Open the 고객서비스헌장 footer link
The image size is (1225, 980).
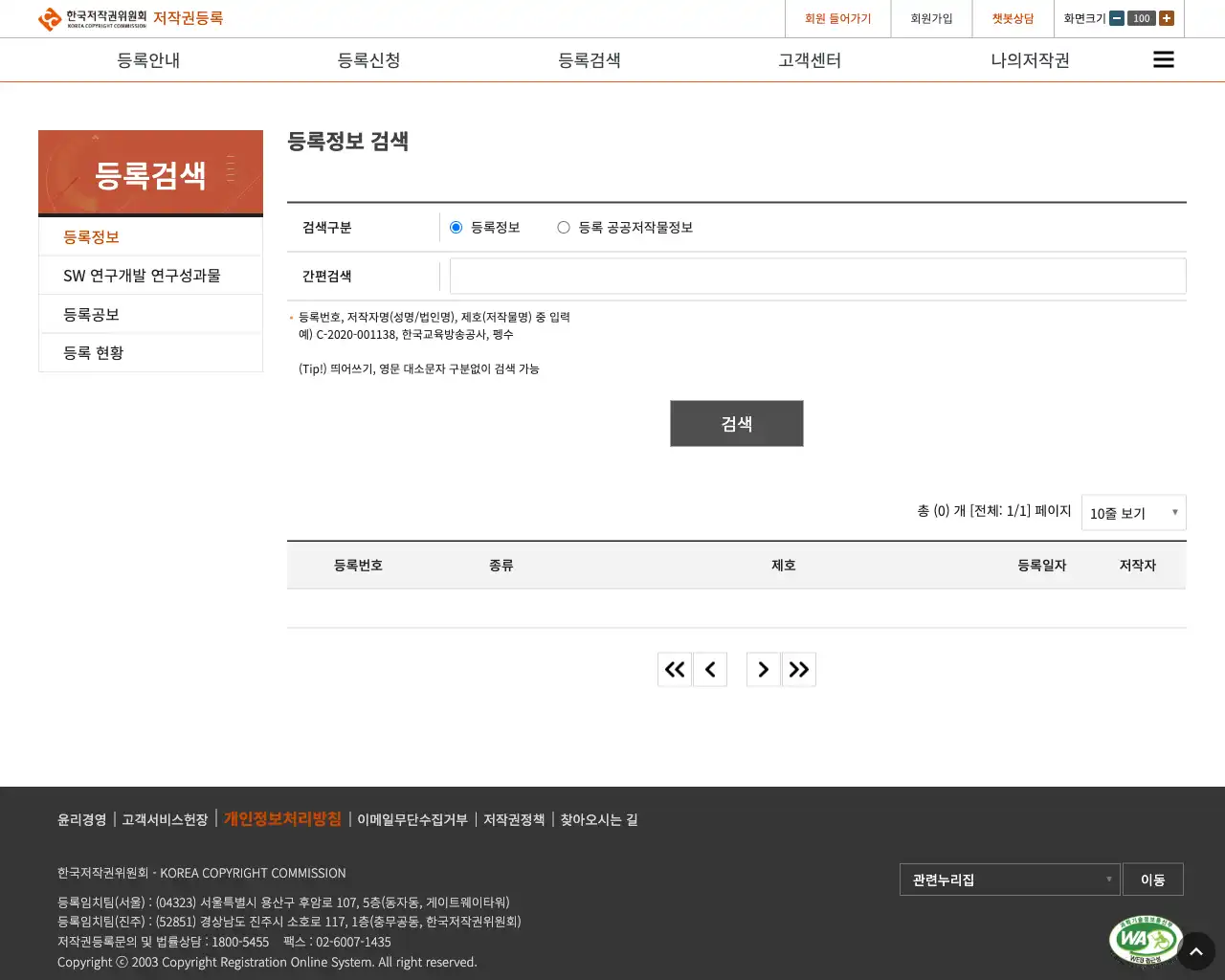pyautogui.click(x=165, y=819)
